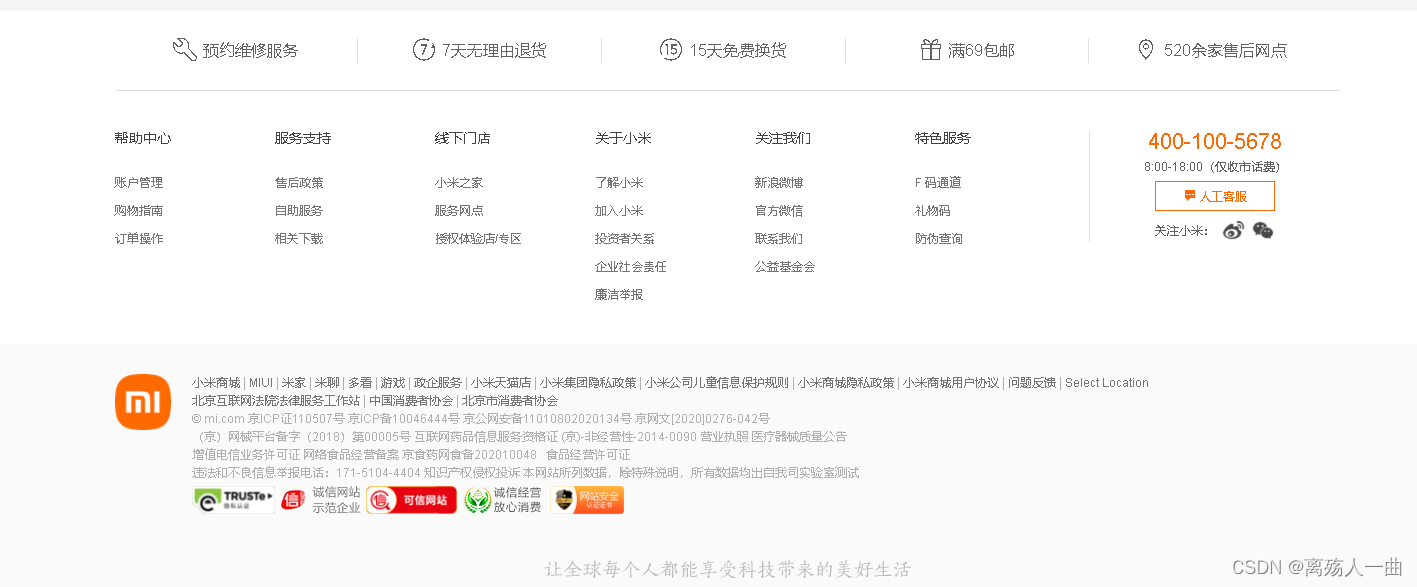This screenshot has width=1417, height=587.
Task: Open 北京互联网法院法律服务工作站 link
Action: pyautogui.click(x=276, y=401)
